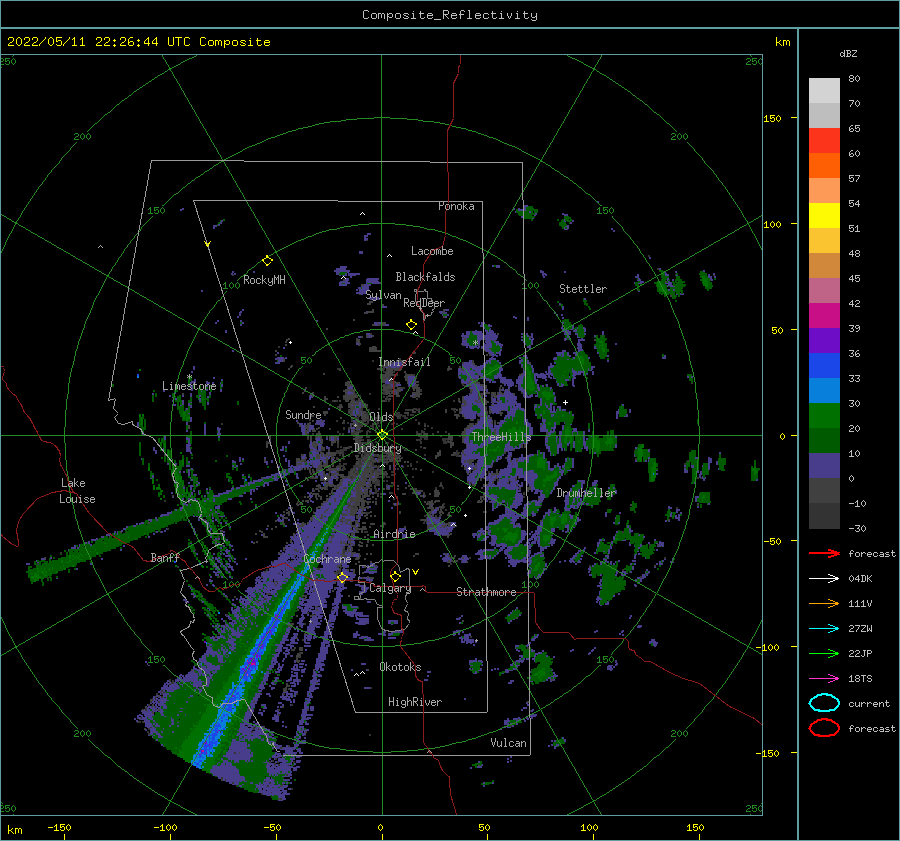This screenshot has height=841, width=900.
Task: Click the Drumheller label
Action: point(586,493)
